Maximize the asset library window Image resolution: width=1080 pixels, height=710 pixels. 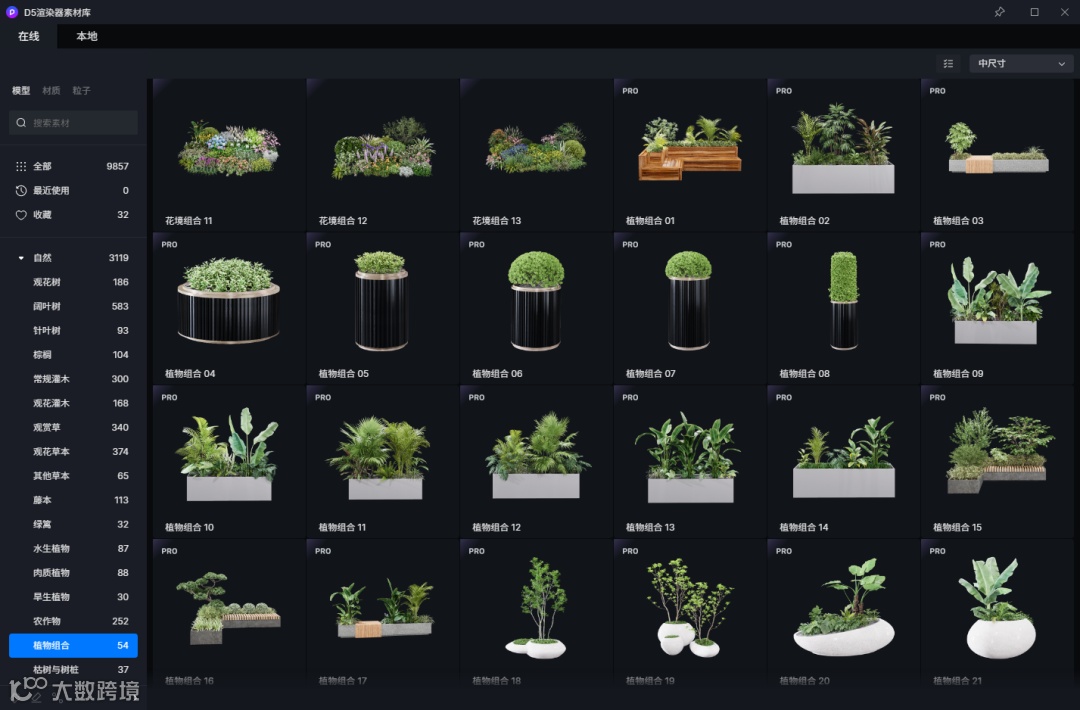click(1035, 12)
